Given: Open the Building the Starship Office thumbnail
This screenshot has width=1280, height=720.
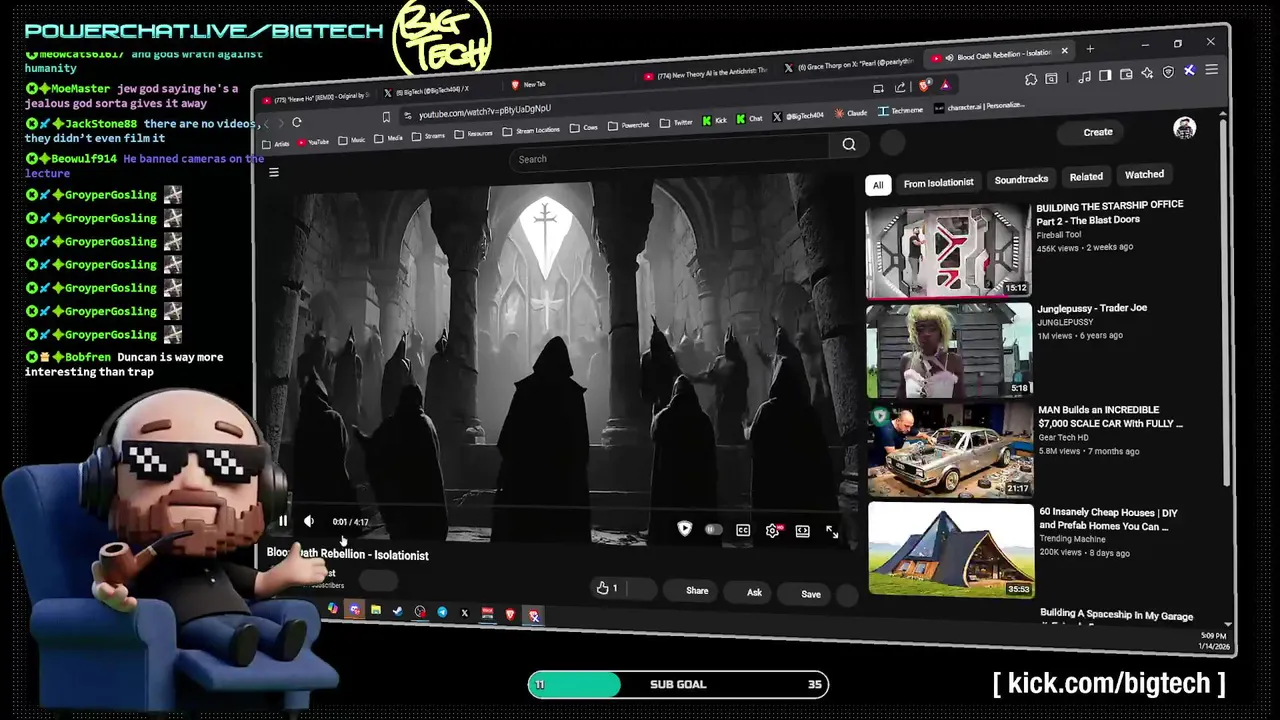Looking at the screenshot, I should (x=948, y=252).
